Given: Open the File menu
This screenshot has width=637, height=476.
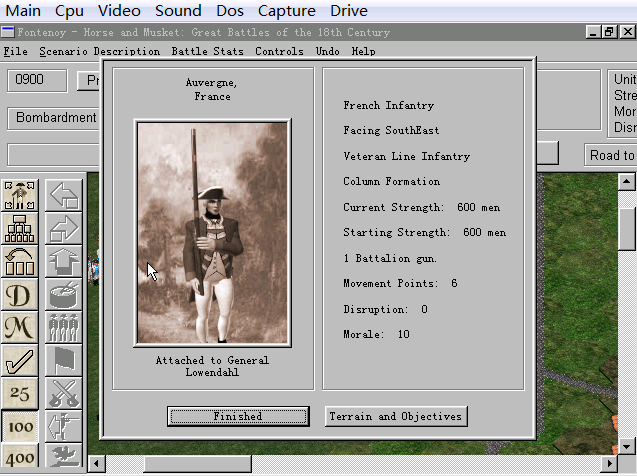Looking at the screenshot, I should click(15, 51).
